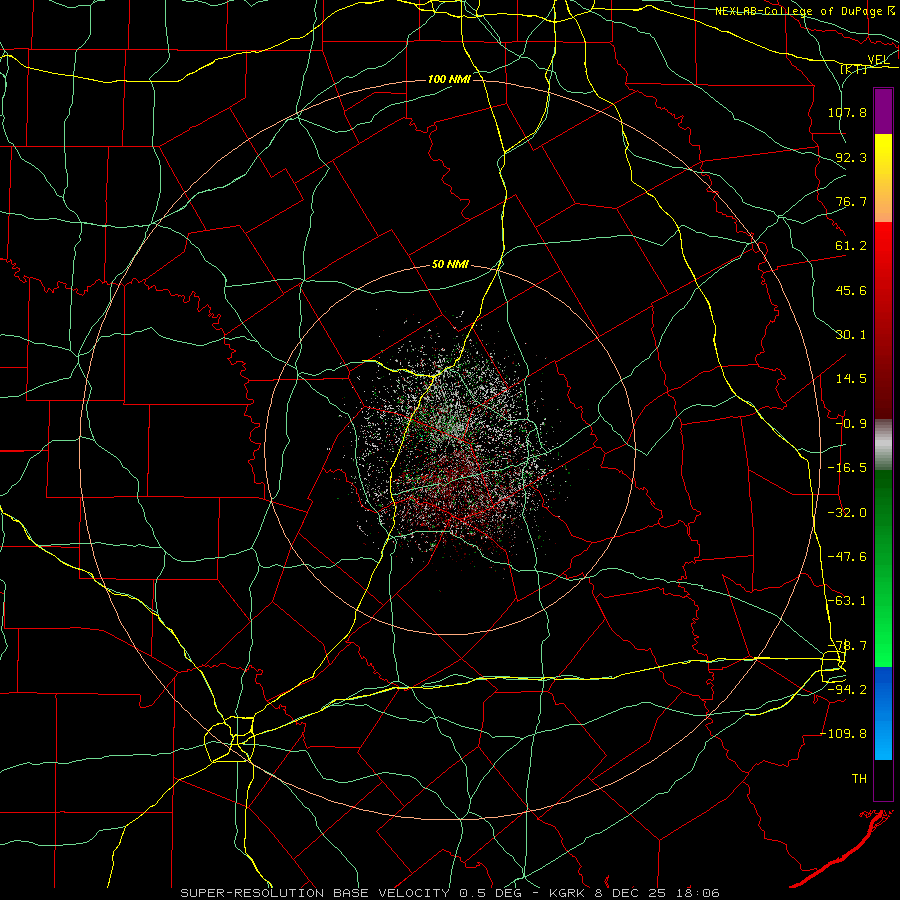Click the -109.8 scale value
Screen dimensions: 900x900
pos(844,734)
